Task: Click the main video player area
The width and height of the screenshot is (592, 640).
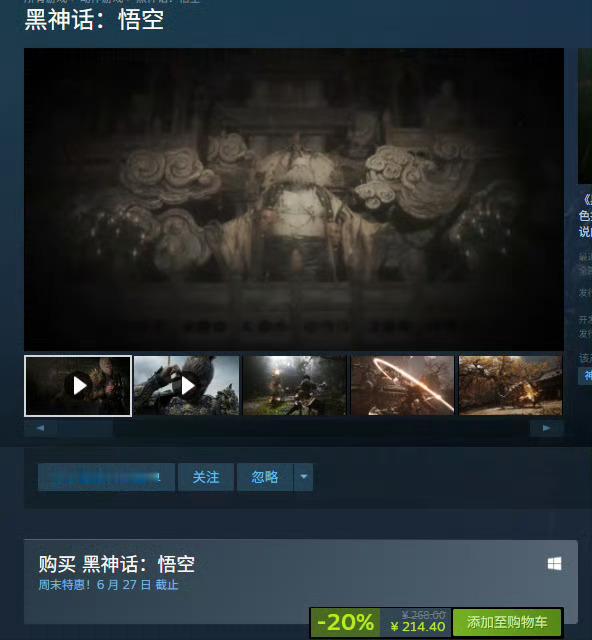Action: click(294, 199)
